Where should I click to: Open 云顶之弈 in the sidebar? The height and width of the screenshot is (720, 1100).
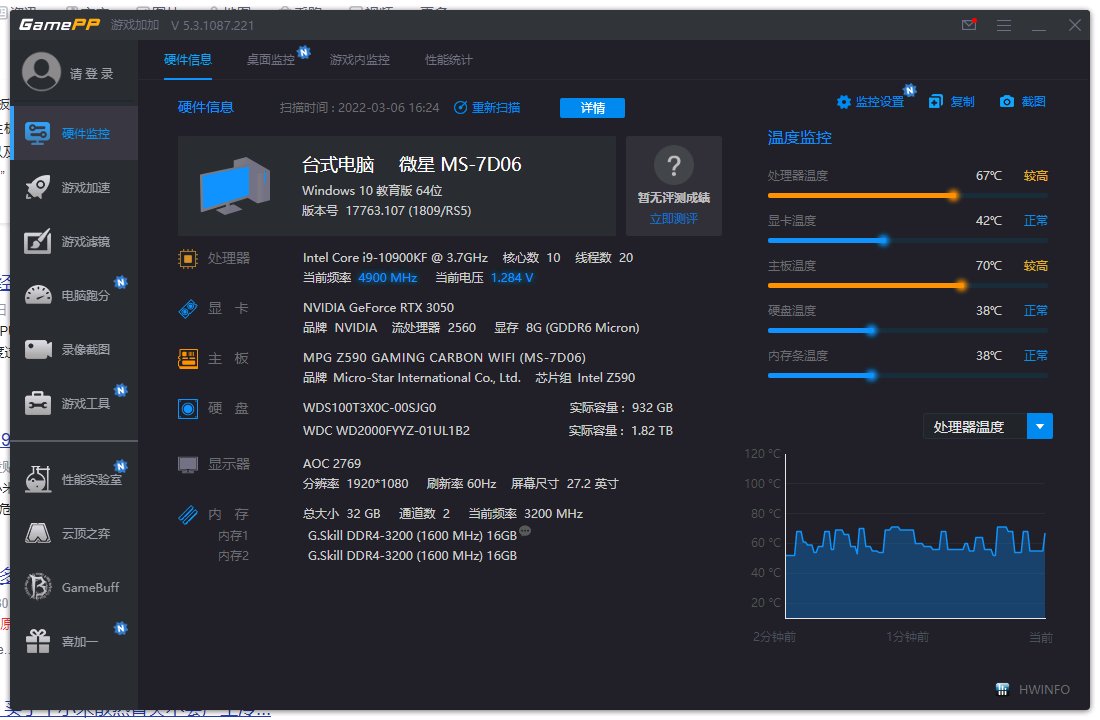click(x=74, y=533)
